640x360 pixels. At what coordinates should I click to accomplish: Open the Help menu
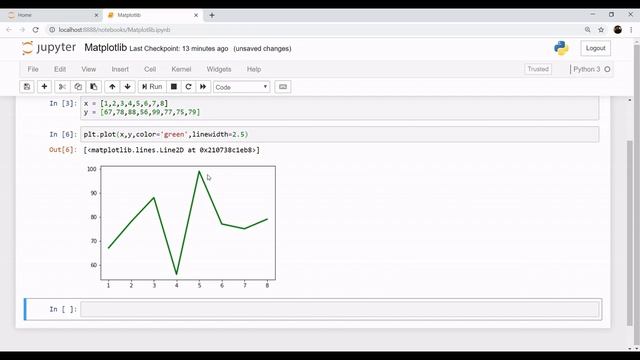[x=254, y=69]
